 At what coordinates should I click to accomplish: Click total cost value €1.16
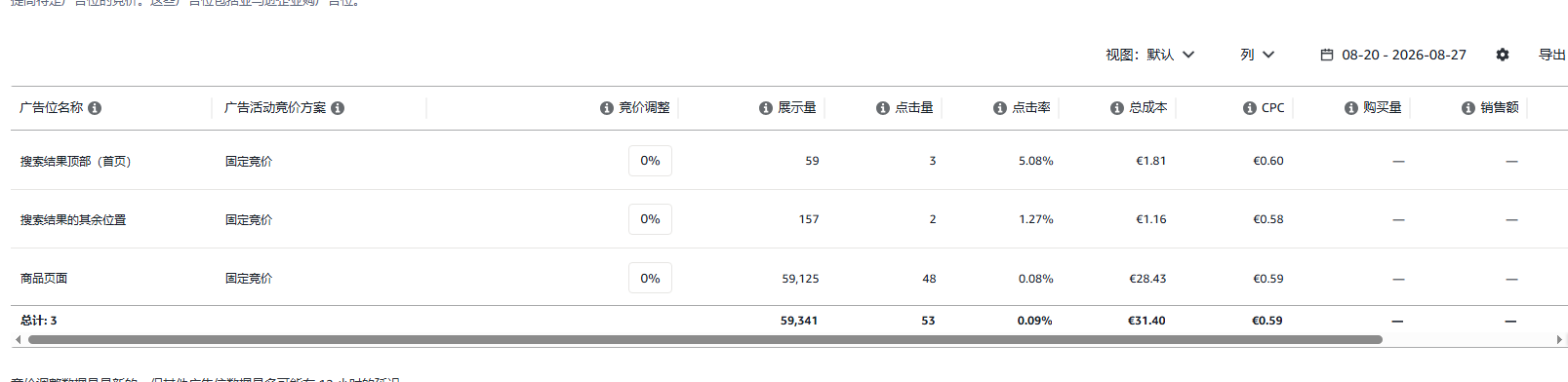[1150, 219]
